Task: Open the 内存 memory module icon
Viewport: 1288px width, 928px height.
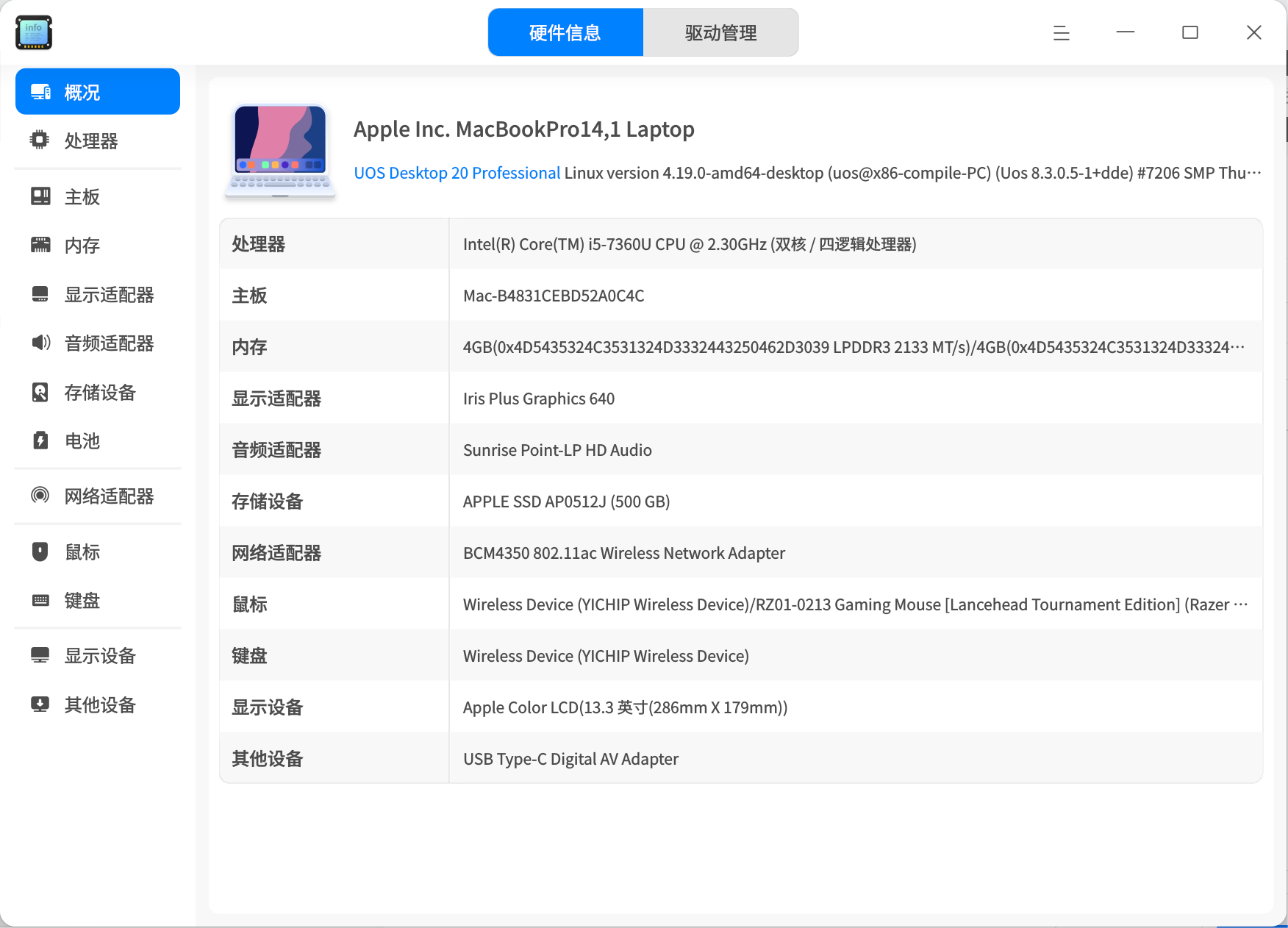Action: [40, 245]
